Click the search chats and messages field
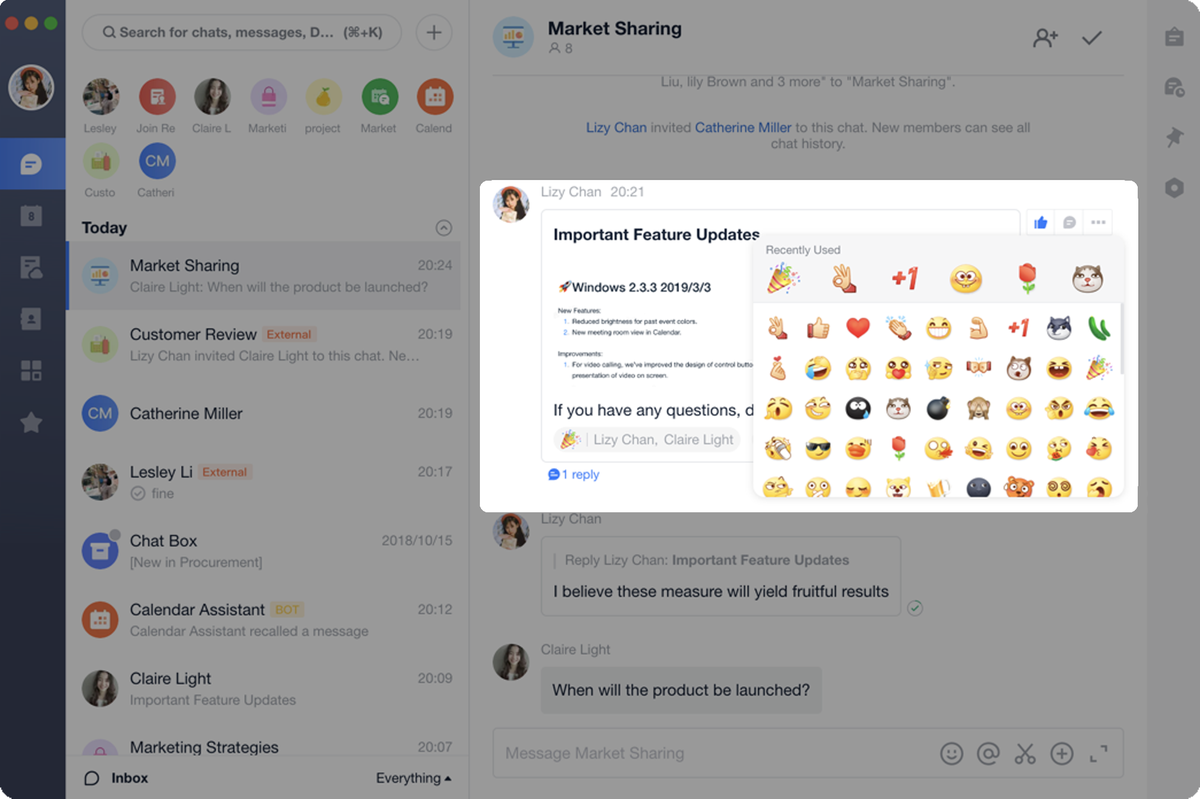Screen dimensions: 1200x799 (241, 32)
